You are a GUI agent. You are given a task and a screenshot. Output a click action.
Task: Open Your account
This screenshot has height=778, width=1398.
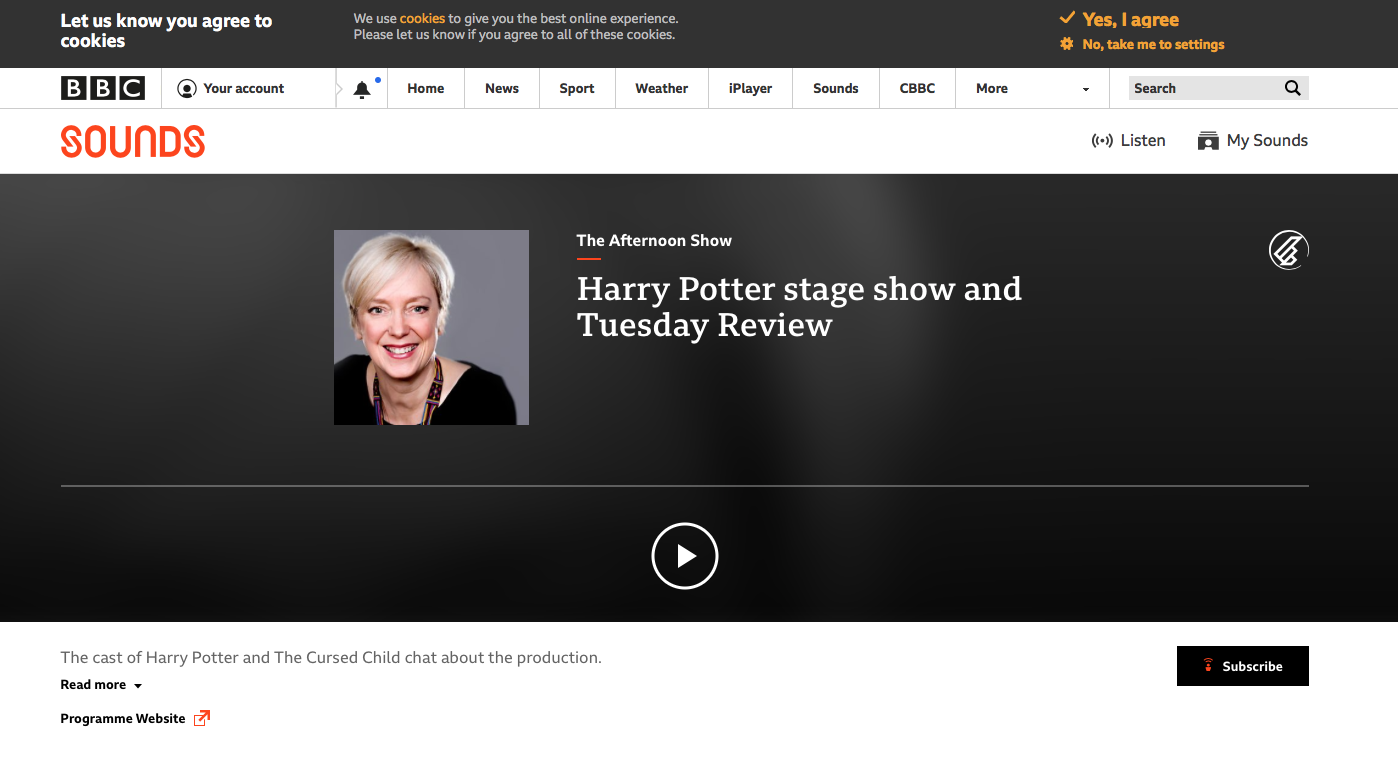(231, 88)
